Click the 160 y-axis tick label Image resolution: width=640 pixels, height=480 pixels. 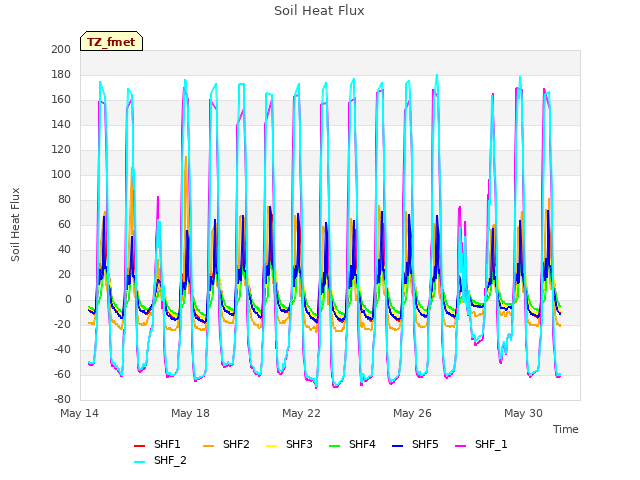[61, 100]
